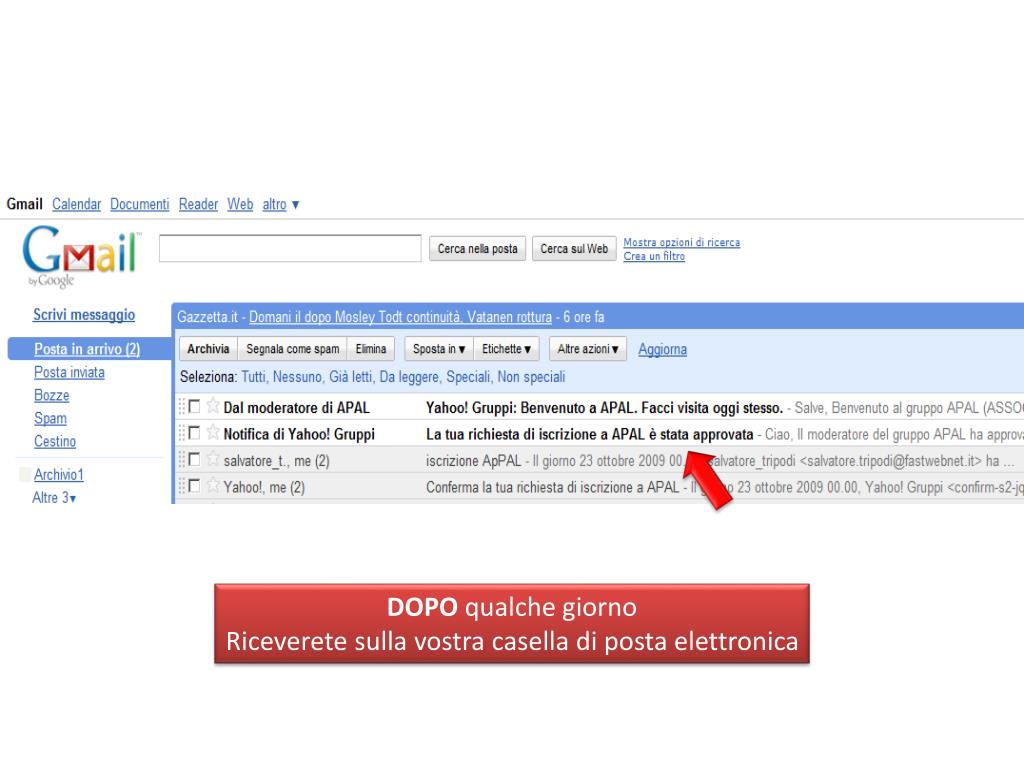Viewport: 1024px width, 768px height.
Task: Open Posta inviata folder
Action: (69, 372)
